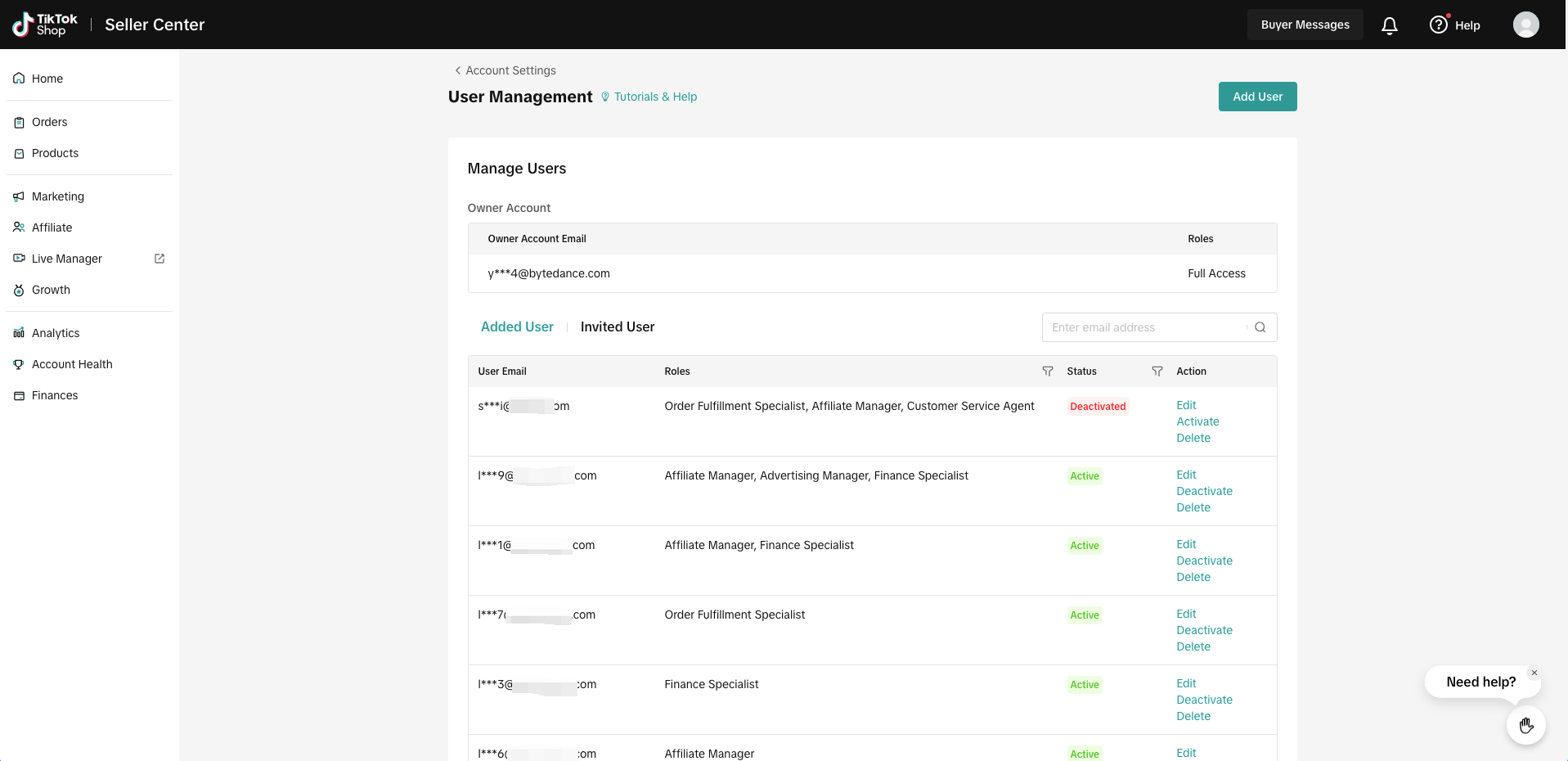The height and width of the screenshot is (761, 1568).
Task: Deactivate the l***9 user
Action: click(x=1204, y=491)
